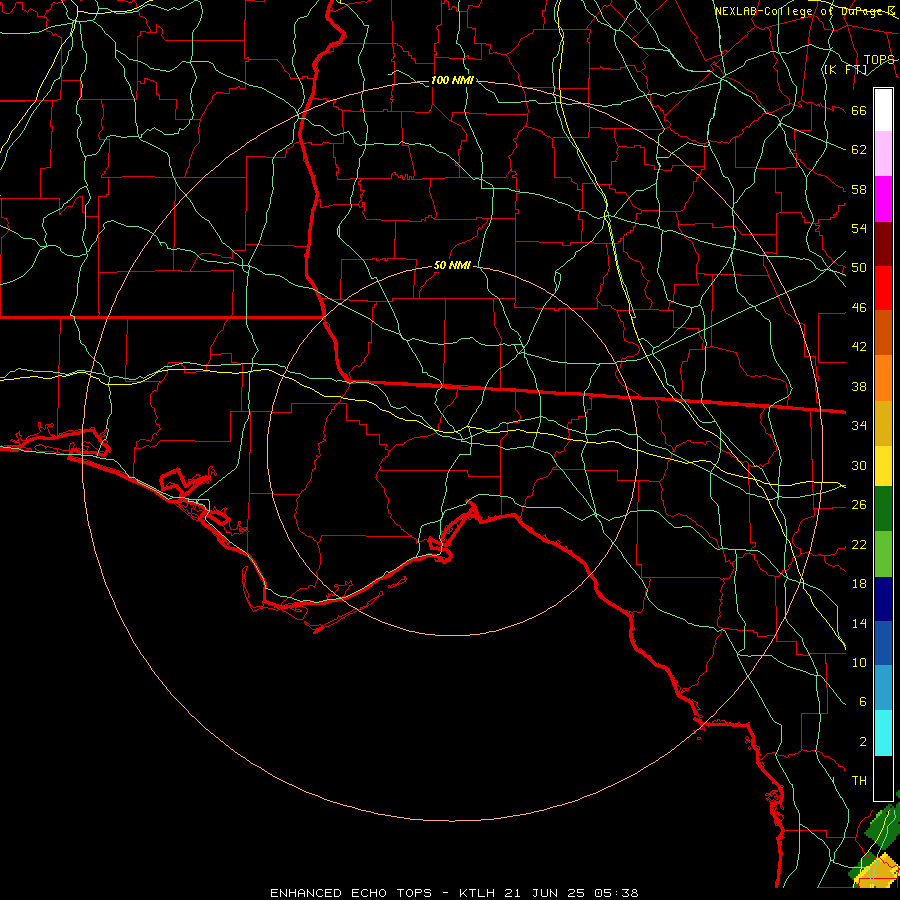
Task: Click the light pink 62 kft swatch
Action: click(x=883, y=153)
